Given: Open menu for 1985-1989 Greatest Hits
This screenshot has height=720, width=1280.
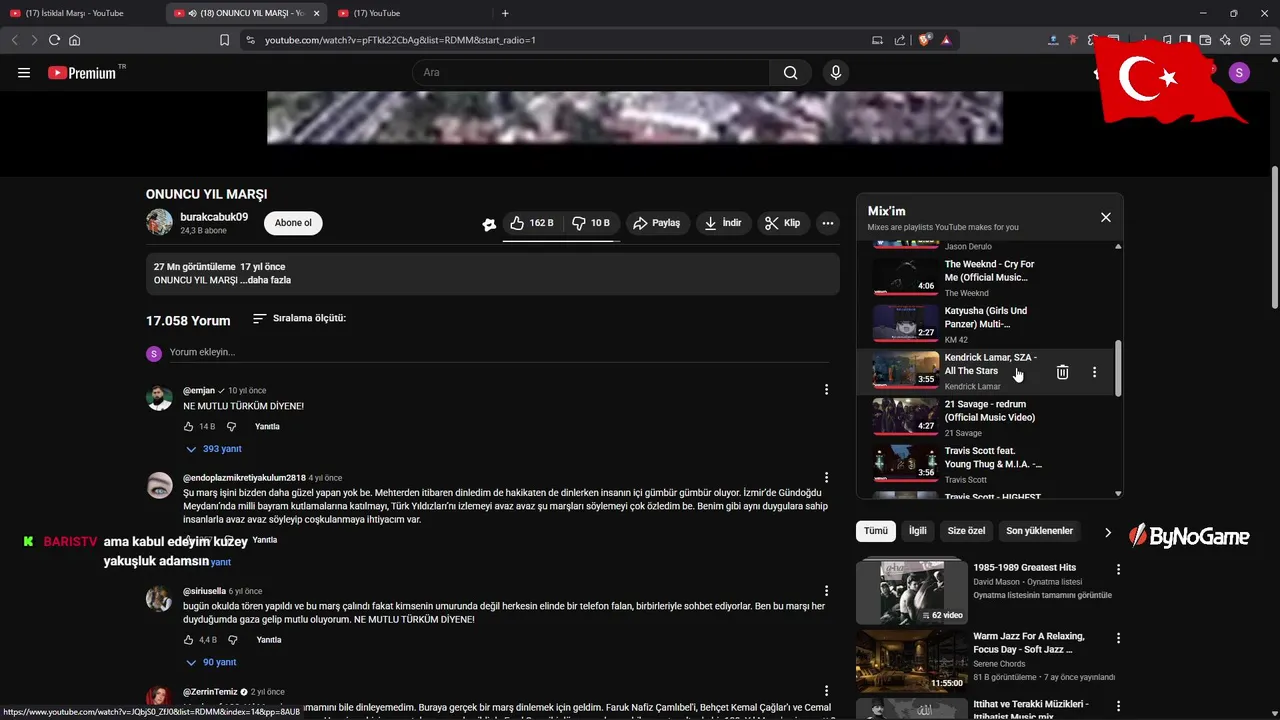Looking at the screenshot, I should [1118, 569].
